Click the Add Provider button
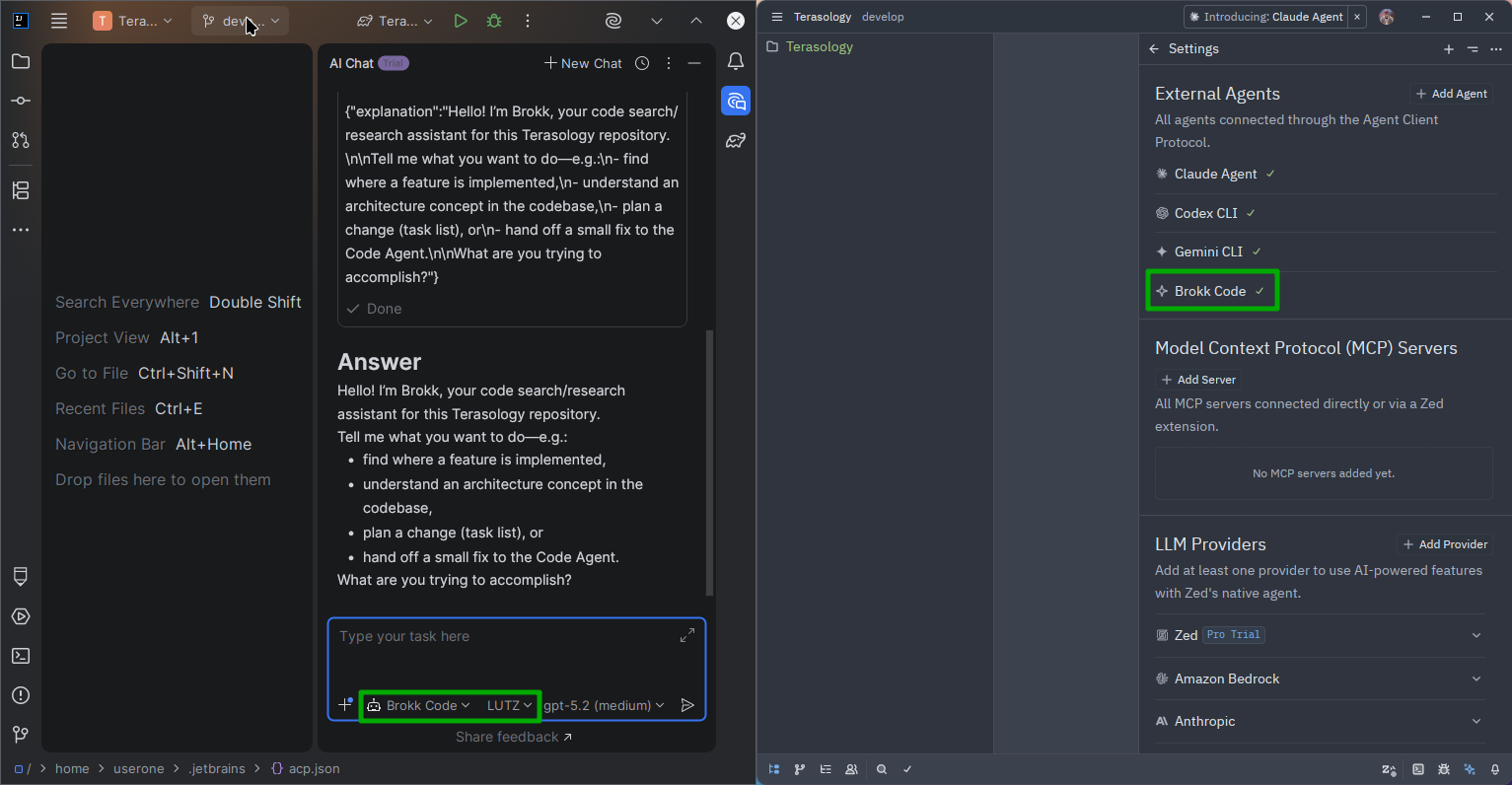Viewport: 1512px width, 785px height. tap(1445, 544)
